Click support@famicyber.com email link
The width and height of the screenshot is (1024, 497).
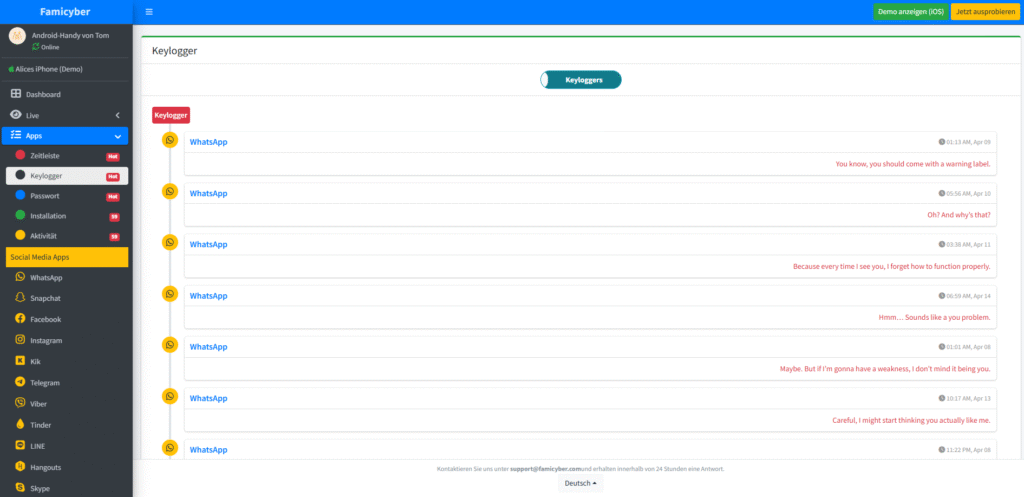(546, 469)
